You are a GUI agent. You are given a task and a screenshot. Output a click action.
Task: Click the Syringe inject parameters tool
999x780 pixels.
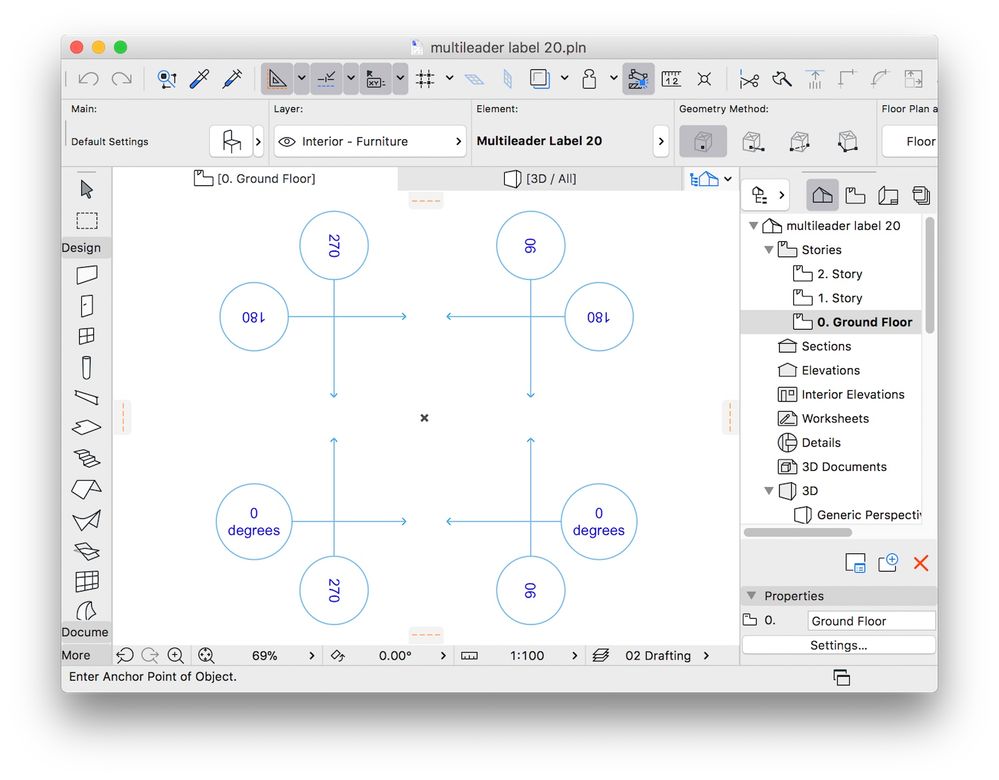[x=232, y=78]
